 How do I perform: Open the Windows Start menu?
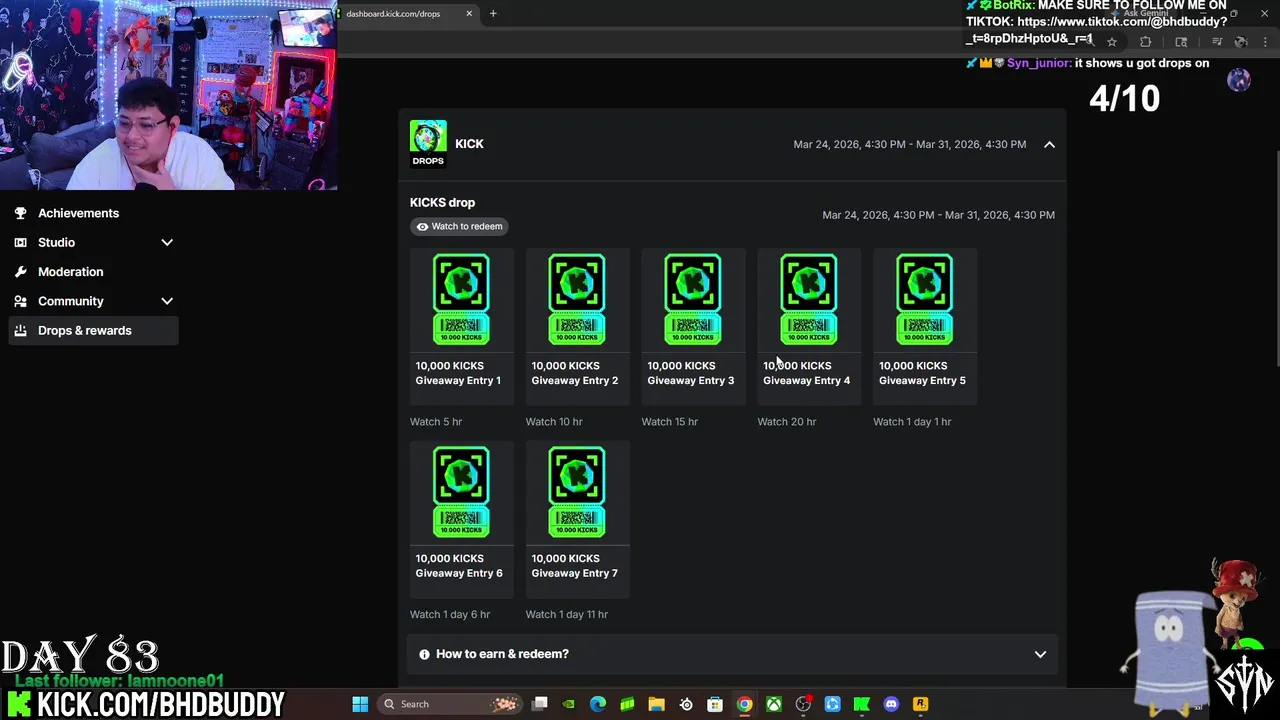click(x=360, y=704)
